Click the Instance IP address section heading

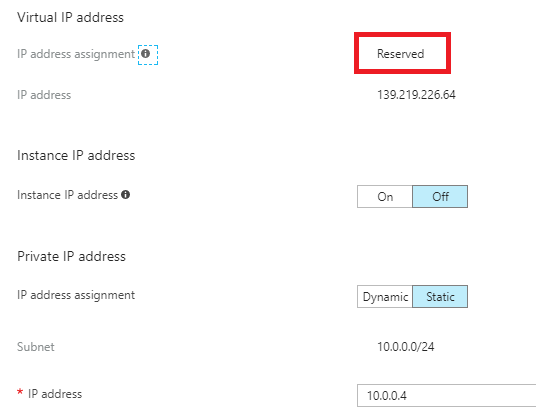pos(76,156)
